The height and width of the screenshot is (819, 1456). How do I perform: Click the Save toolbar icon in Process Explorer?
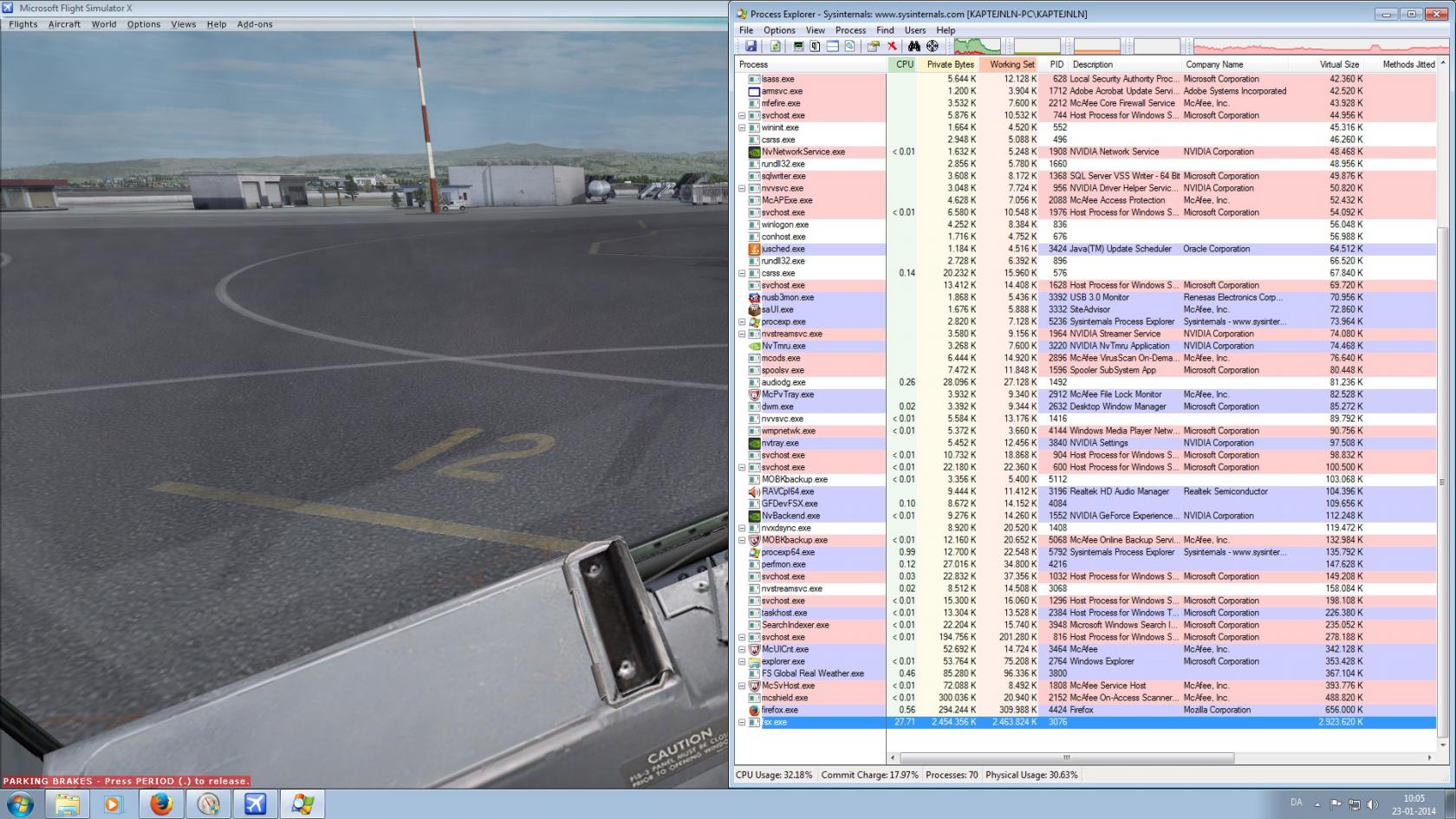click(751, 46)
